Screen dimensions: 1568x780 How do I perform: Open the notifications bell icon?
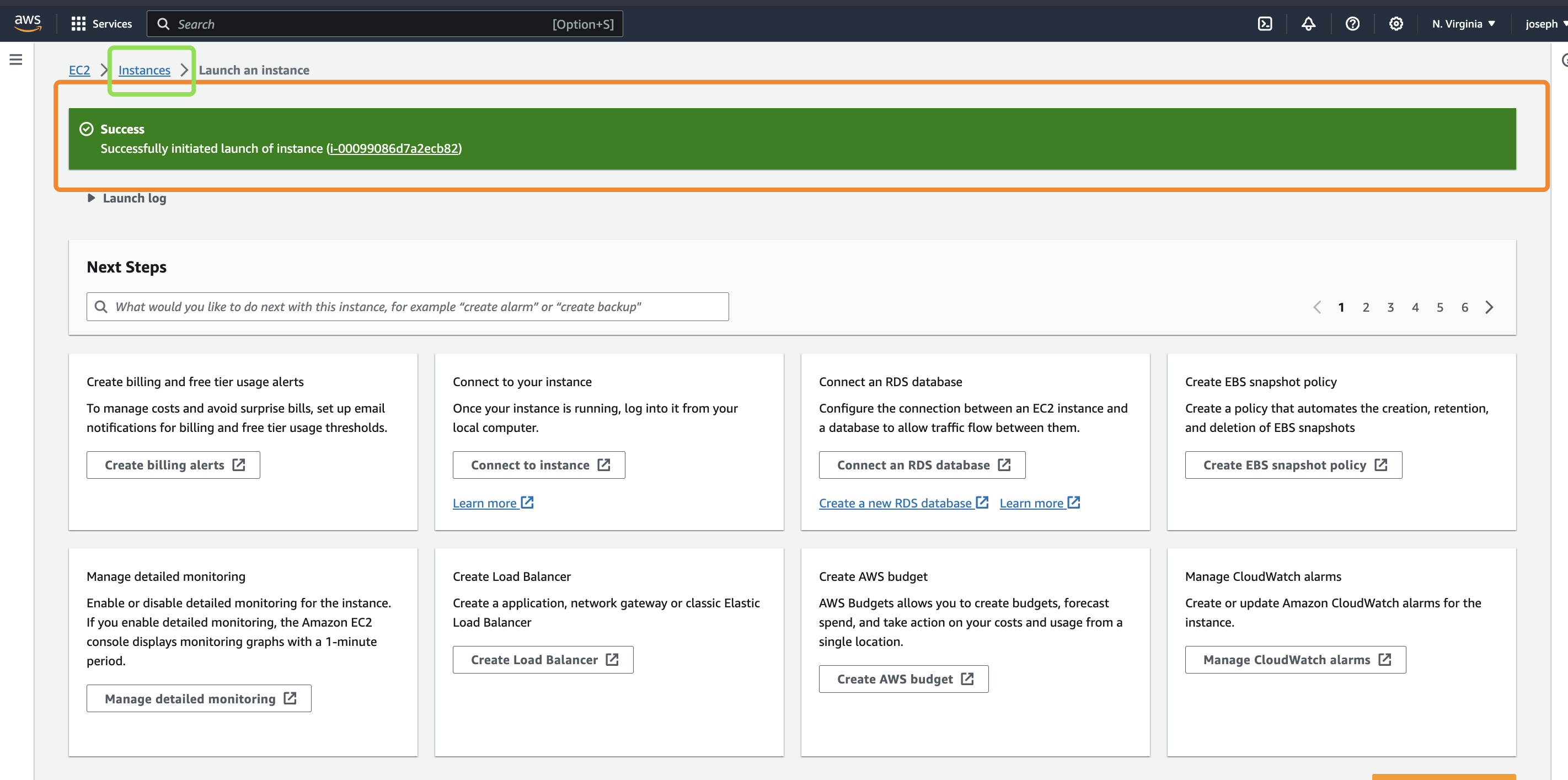tap(1308, 24)
